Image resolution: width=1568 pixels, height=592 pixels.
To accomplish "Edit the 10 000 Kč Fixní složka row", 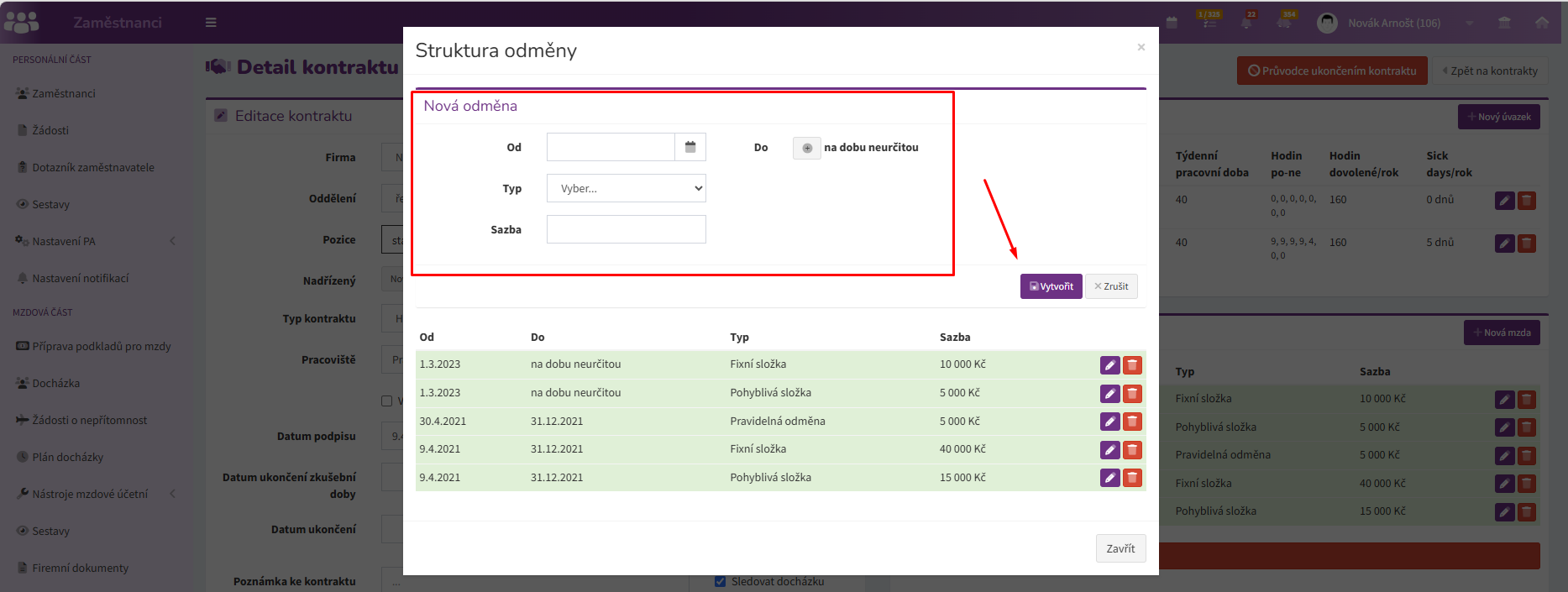I will pos(1110,365).
